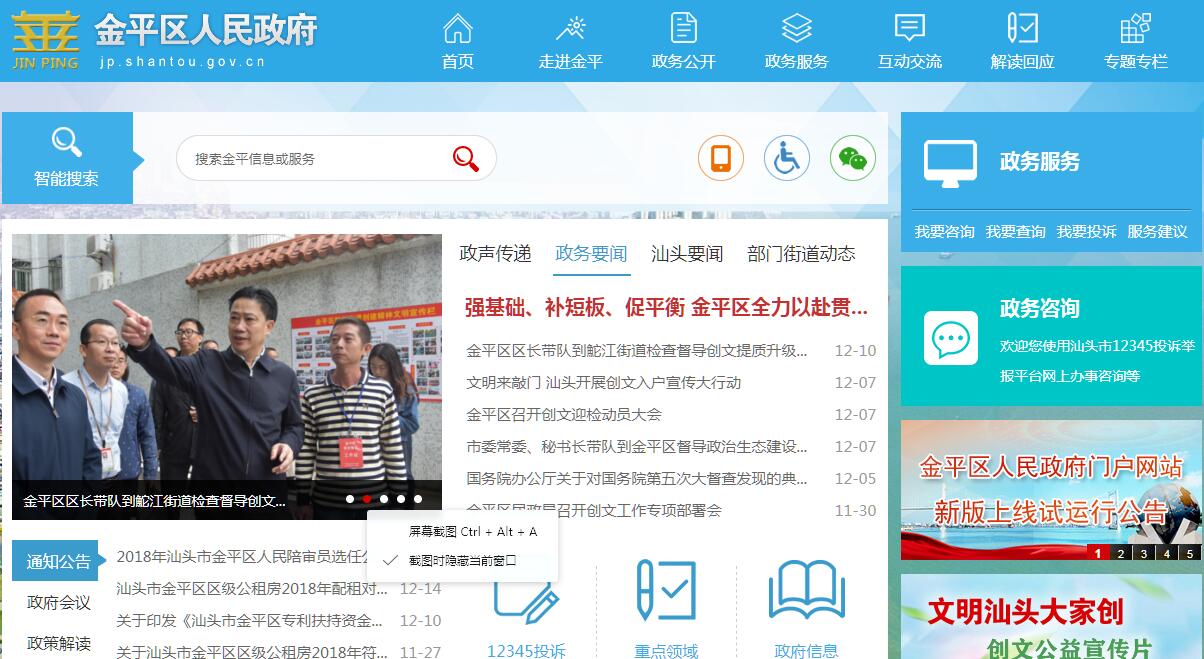Jump to banner slide number 3
This screenshot has height=659, width=1204.
[1143, 553]
